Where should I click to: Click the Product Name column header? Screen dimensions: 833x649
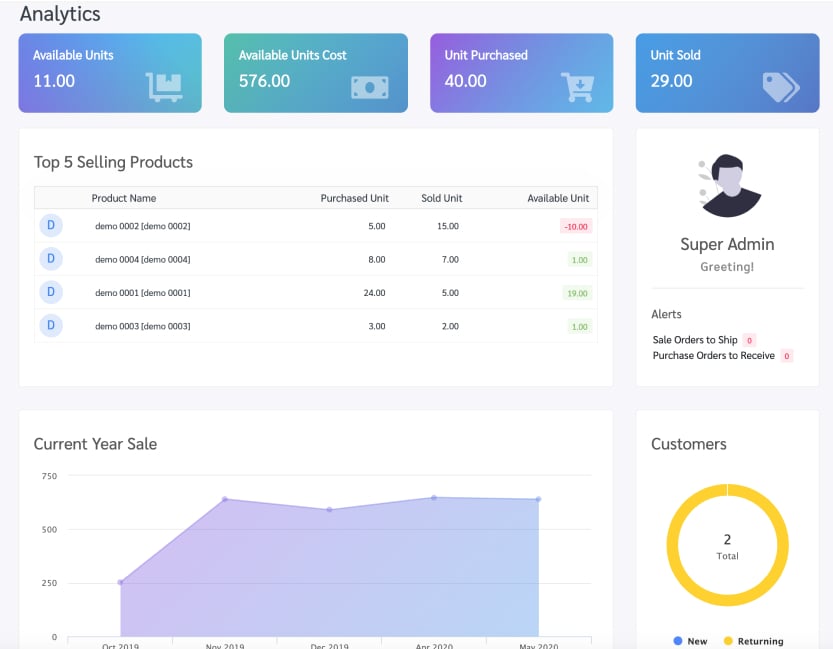pos(124,198)
